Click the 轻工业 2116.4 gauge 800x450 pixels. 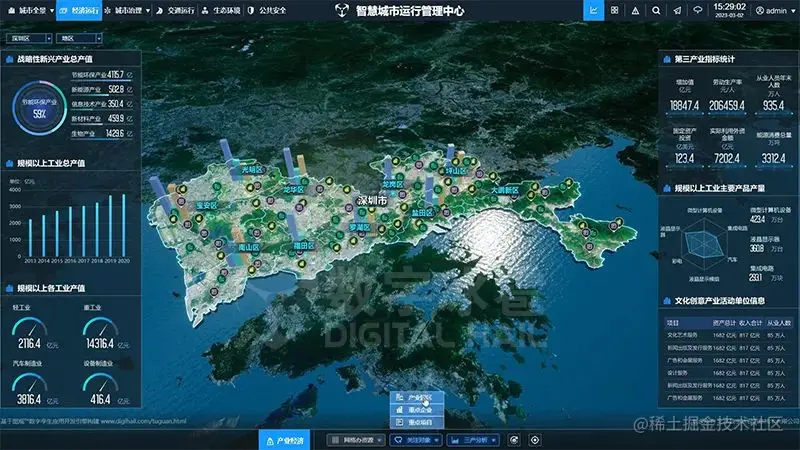(29, 333)
